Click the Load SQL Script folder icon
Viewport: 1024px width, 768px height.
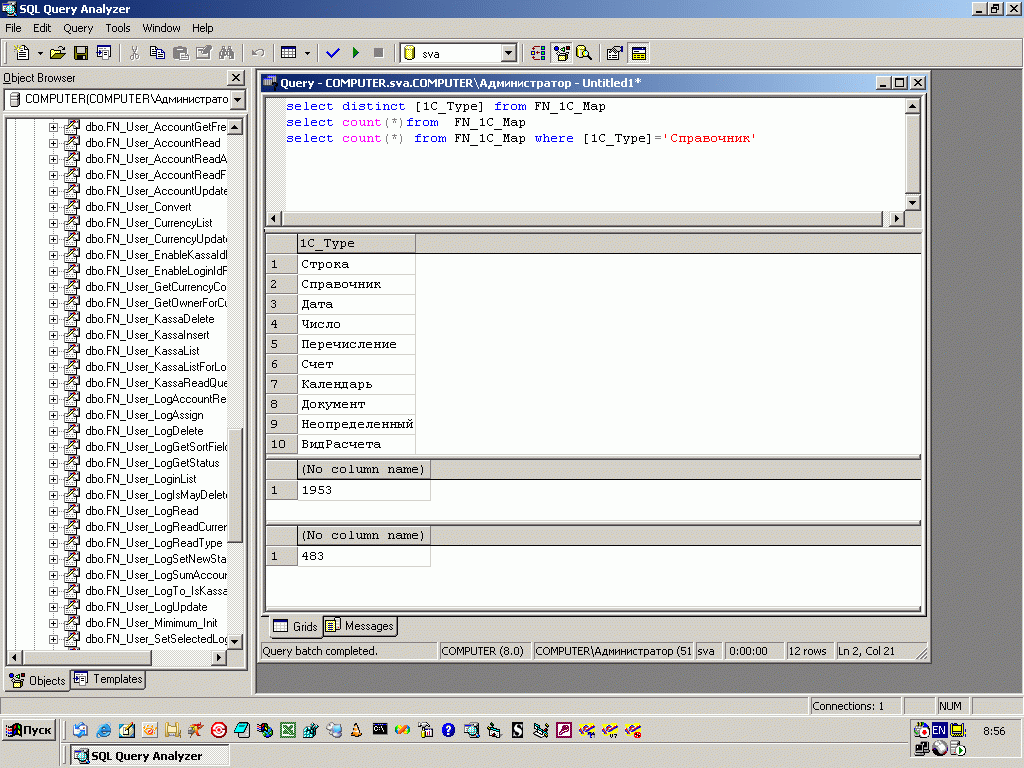[58, 53]
